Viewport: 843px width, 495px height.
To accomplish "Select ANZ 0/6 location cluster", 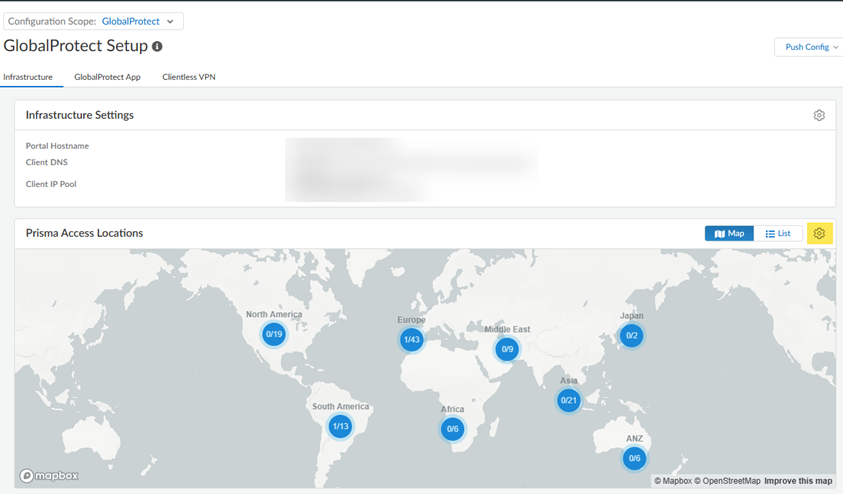I will pos(634,458).
